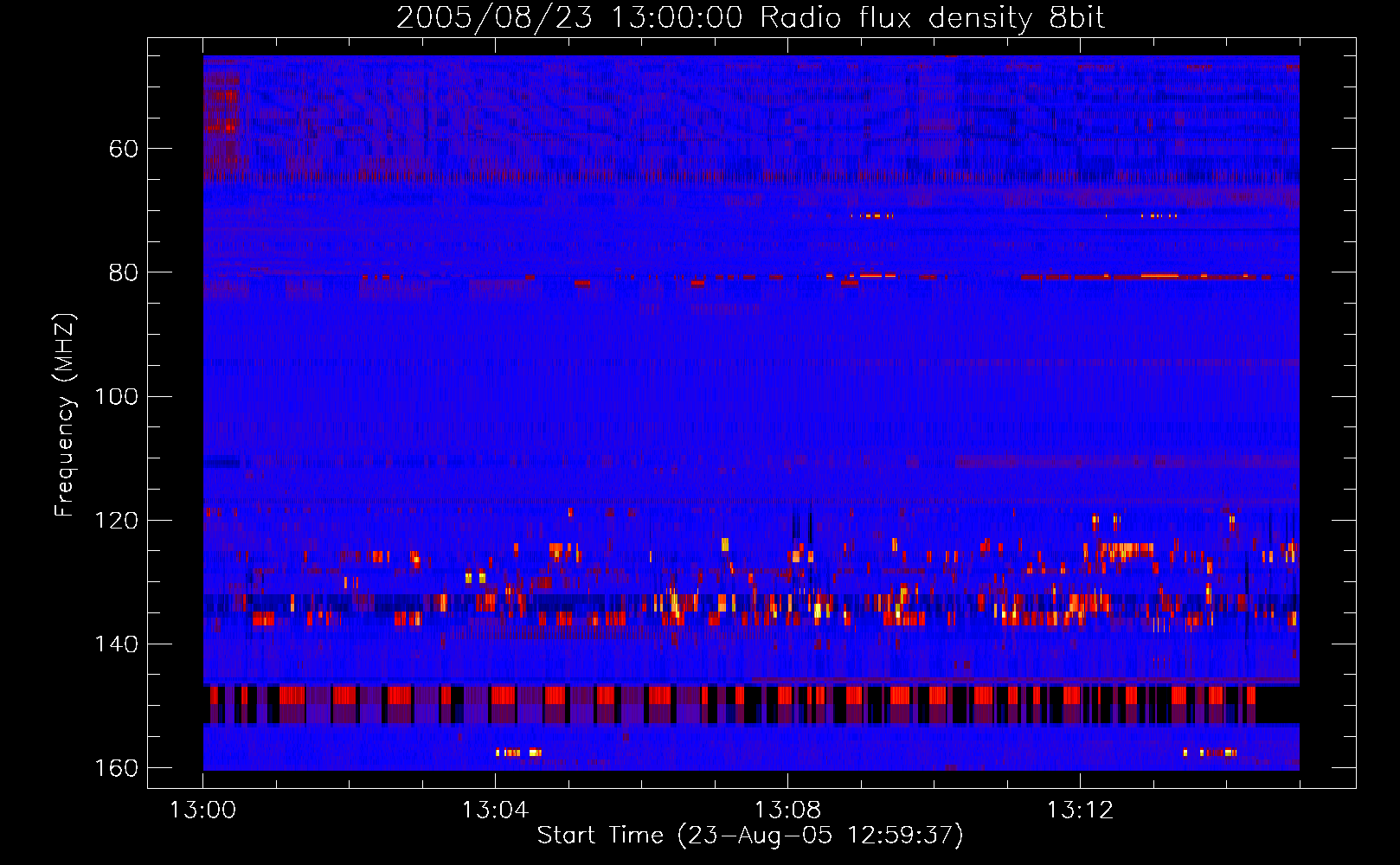The image size is (1400, 865).
Task: Click the 13:08 time tick label
Action: pos(787,811)
